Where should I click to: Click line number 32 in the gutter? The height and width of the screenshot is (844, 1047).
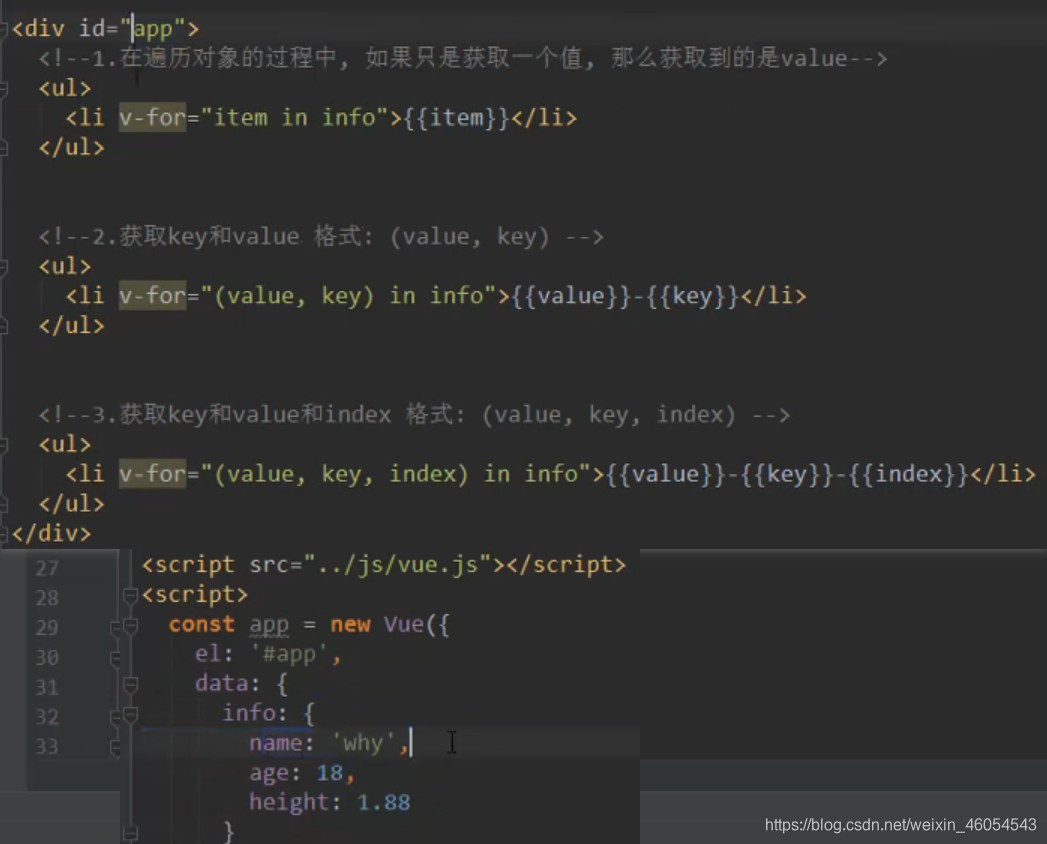(47, 716)
